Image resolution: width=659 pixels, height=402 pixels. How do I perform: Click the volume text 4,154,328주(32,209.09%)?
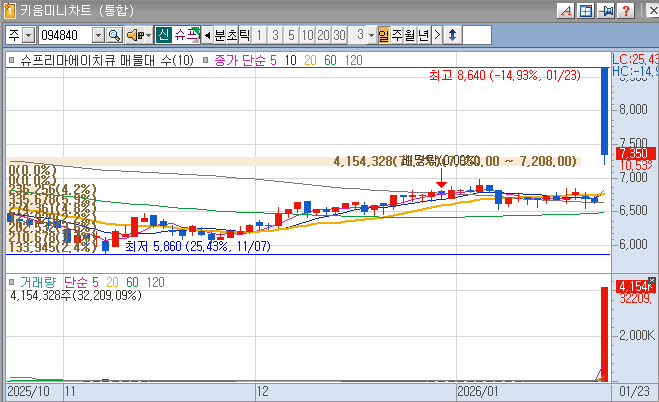(76, 295)
